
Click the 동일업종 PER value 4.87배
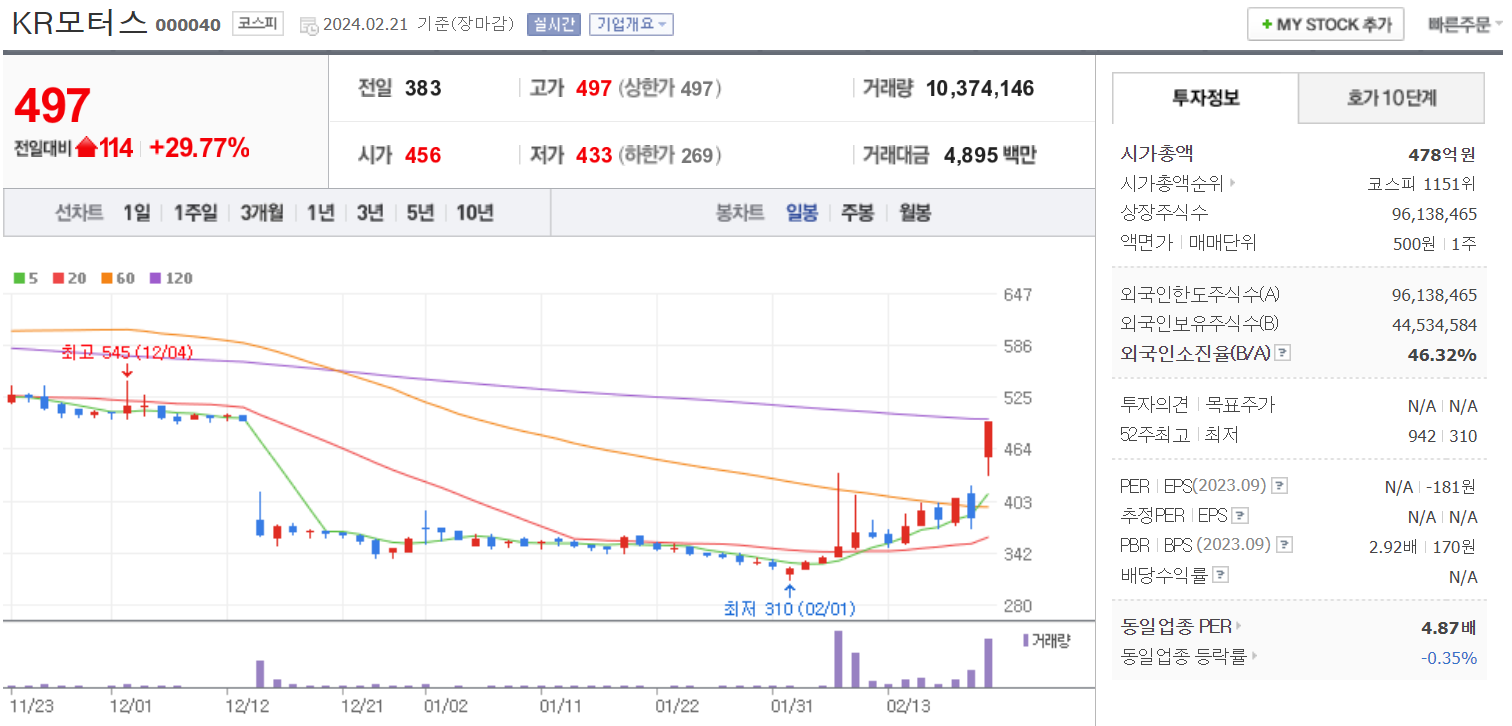[1449, 627]
